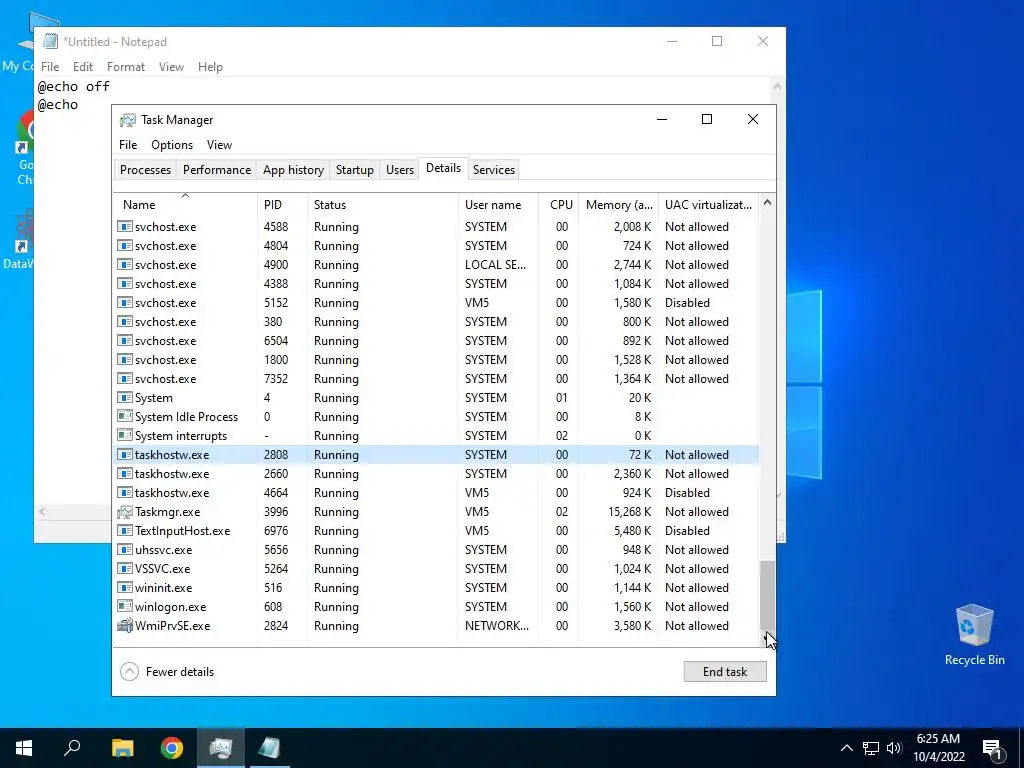Open Notepad Edit menu
The width and height of the screenshot is (1024, 768).
tap(83, 67)
